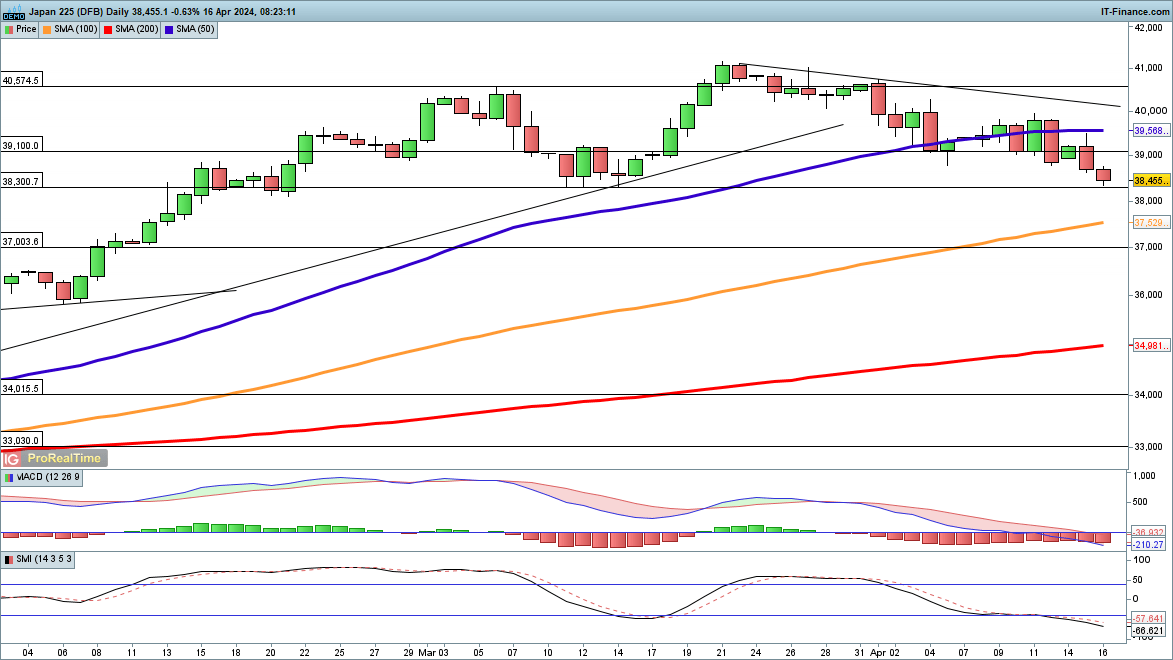Select the 34,015.5 horizontal level label

click(21, 388)
